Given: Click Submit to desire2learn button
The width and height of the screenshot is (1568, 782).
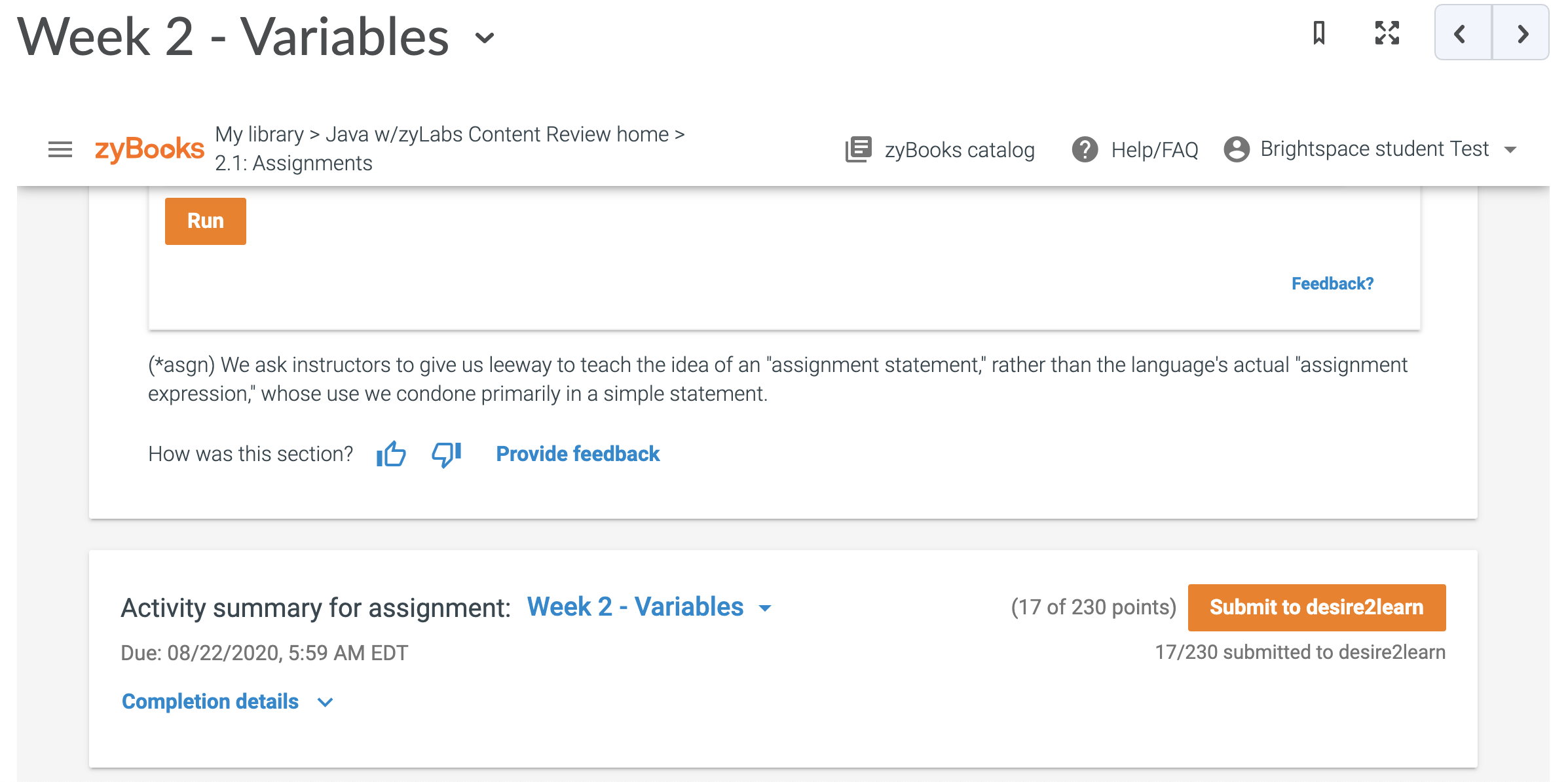Looking at the screenshot, I should click(1316, 607).
